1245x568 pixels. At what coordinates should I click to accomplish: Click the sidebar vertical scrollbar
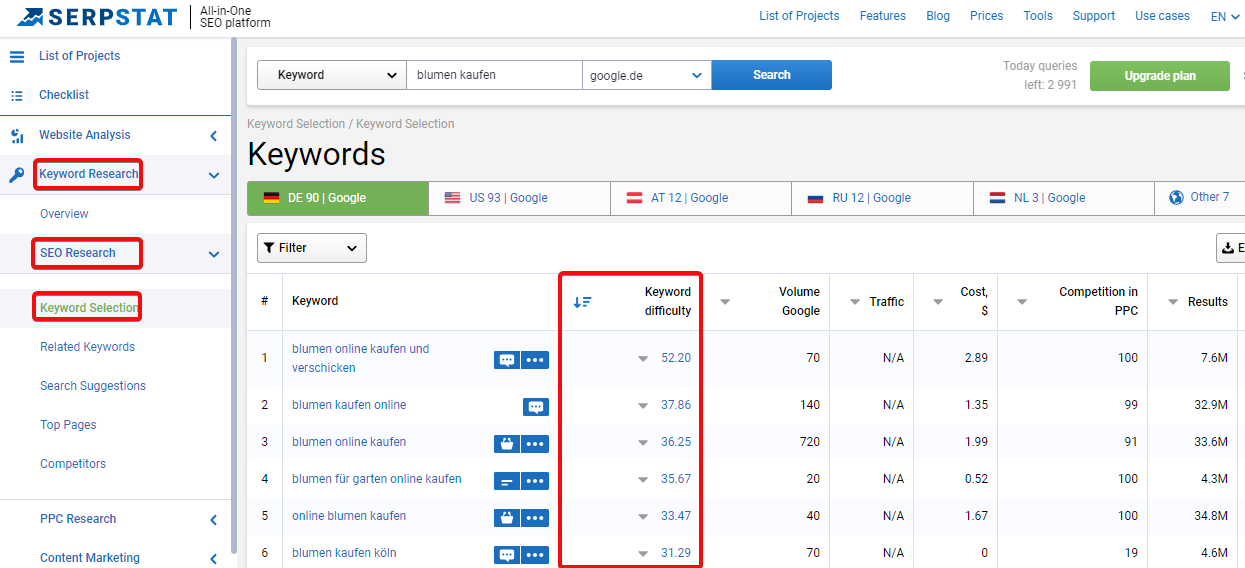pos(234,295)
